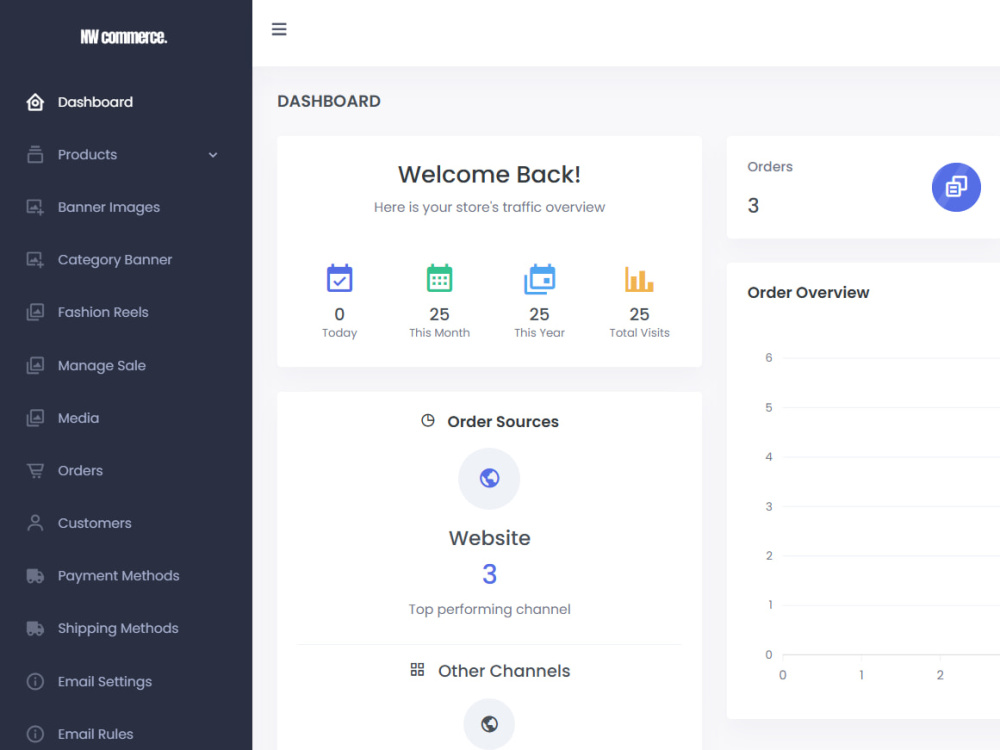Viewport: 1000px width, 750px height.
Task: Click the Customers person icon
Action: (x=35, y=523)
